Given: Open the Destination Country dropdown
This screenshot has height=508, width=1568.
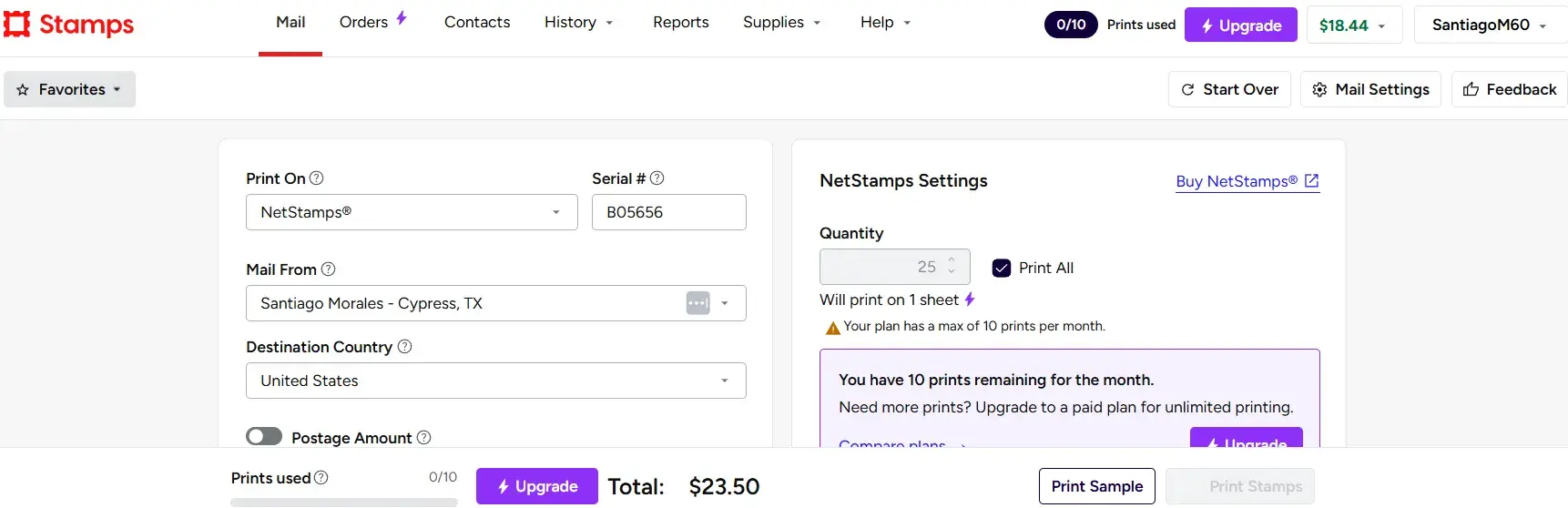Looking at the screenshot, I should point(495,381).
